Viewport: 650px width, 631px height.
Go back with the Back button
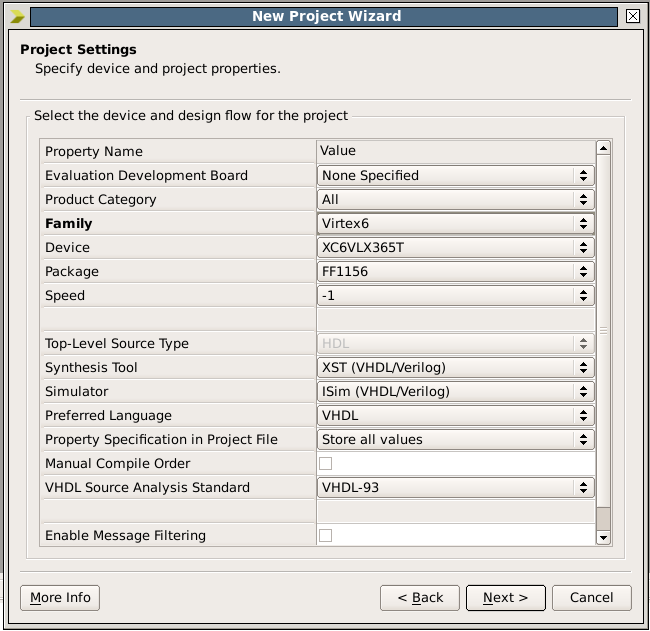(x=420, y=598)
